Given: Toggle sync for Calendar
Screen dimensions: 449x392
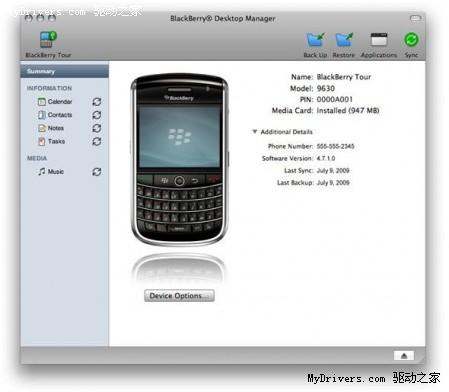Looking at the screenshot, I should pos(97,102).
